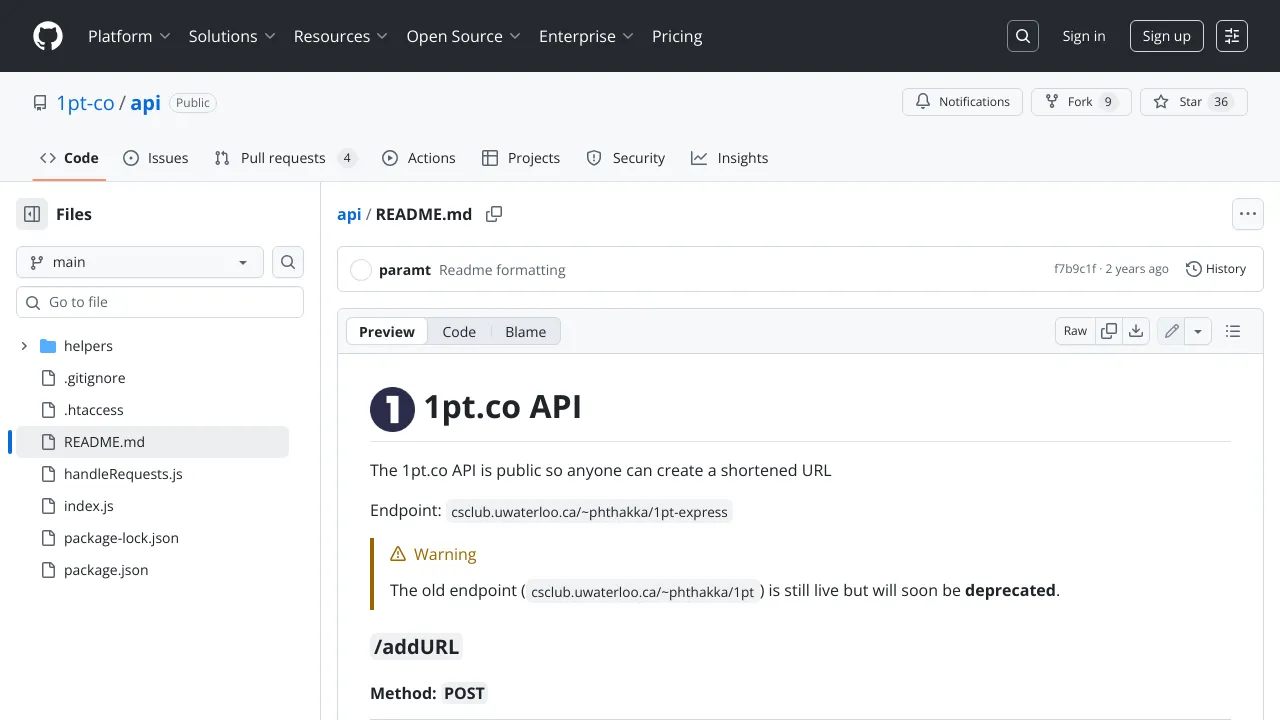The height and width of the screenshot is (720, 1280).
Task: Copy the README.md file path
Action: pyautogui.click(x=494, y=214)
